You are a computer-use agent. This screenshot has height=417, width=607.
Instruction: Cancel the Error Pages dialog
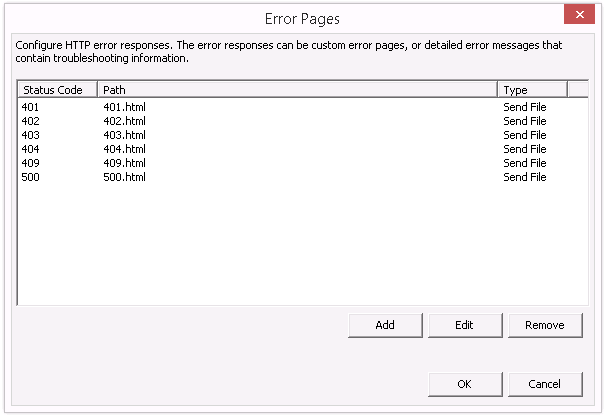coord(545,384)
